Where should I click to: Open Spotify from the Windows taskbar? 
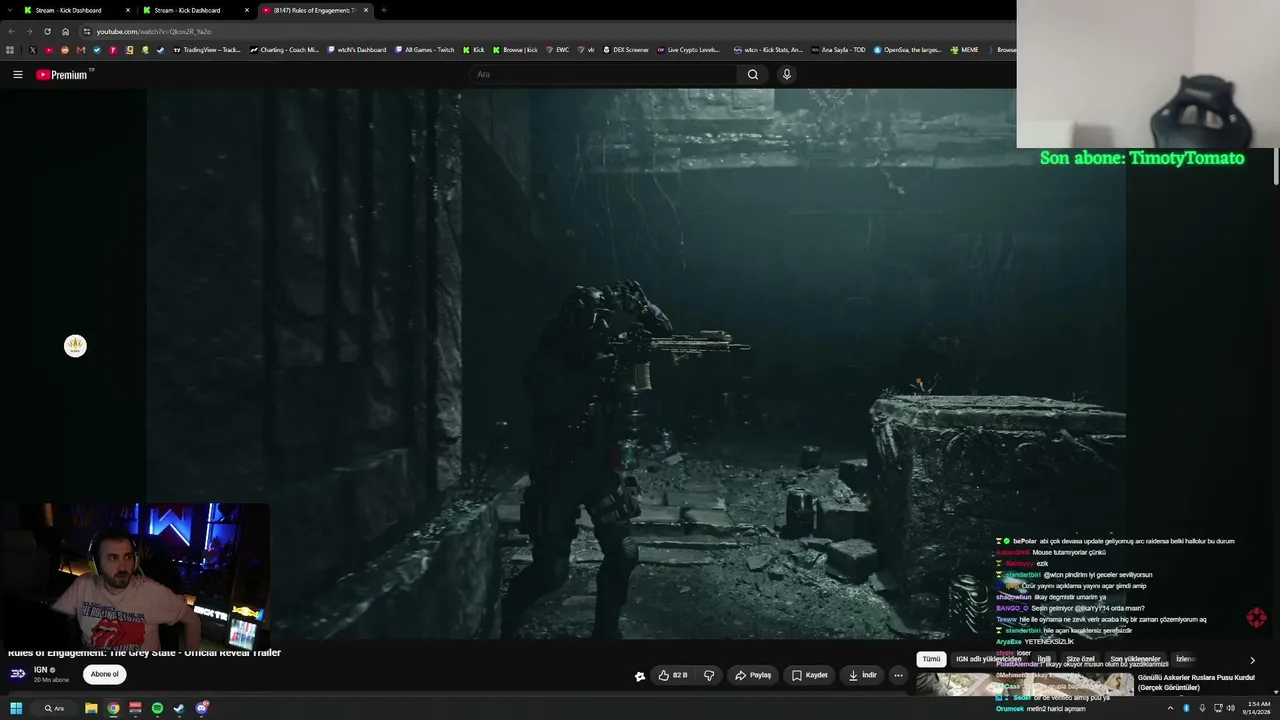(157, 708)
